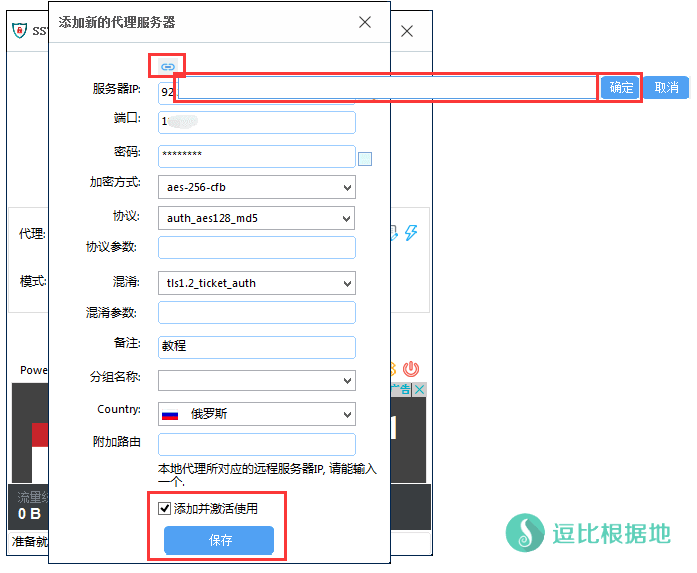Click the Russian flag in Country field
This screenshot has width=697, height=573.
(170, 414)
